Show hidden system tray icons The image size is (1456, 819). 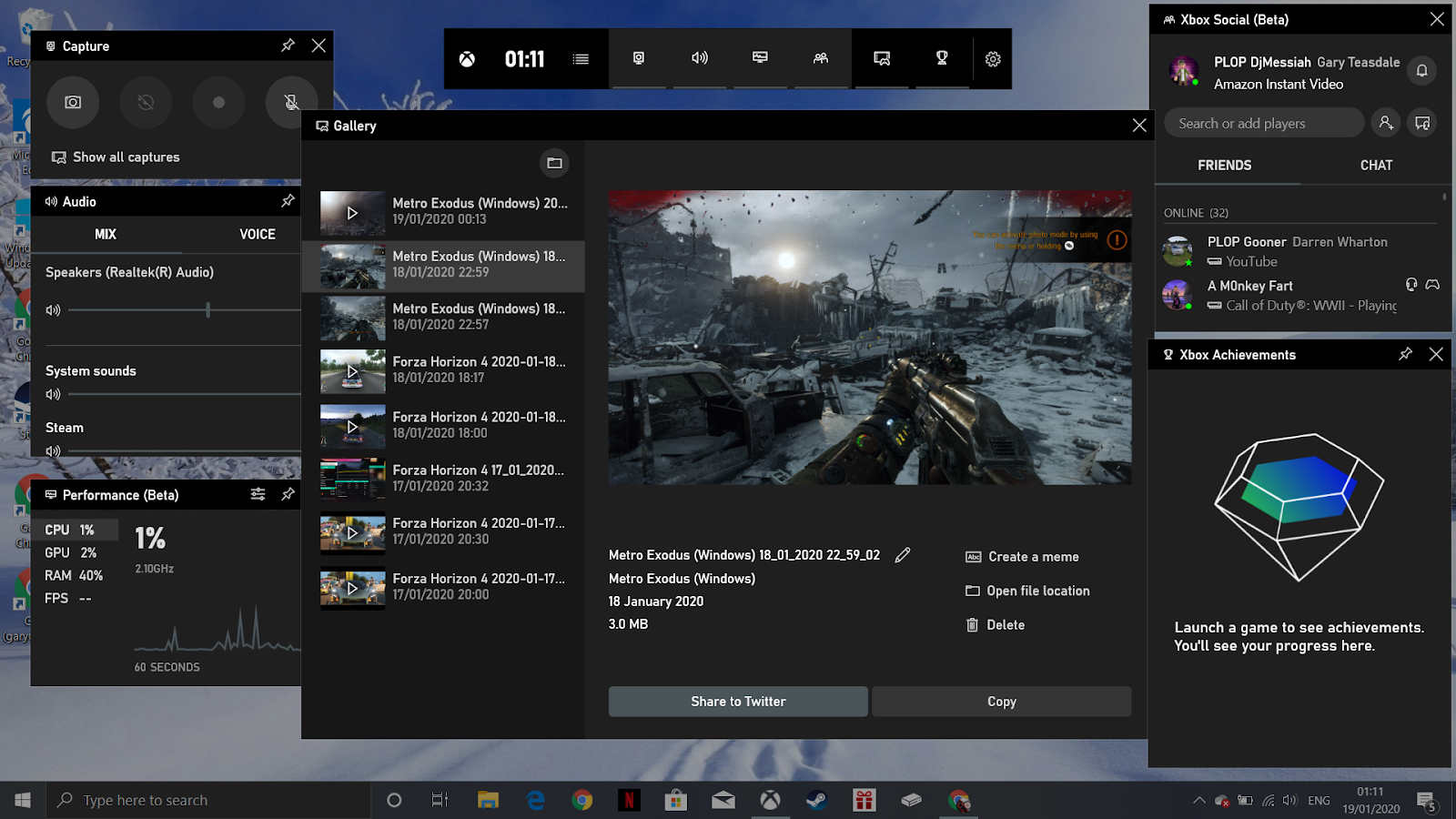1199,801
